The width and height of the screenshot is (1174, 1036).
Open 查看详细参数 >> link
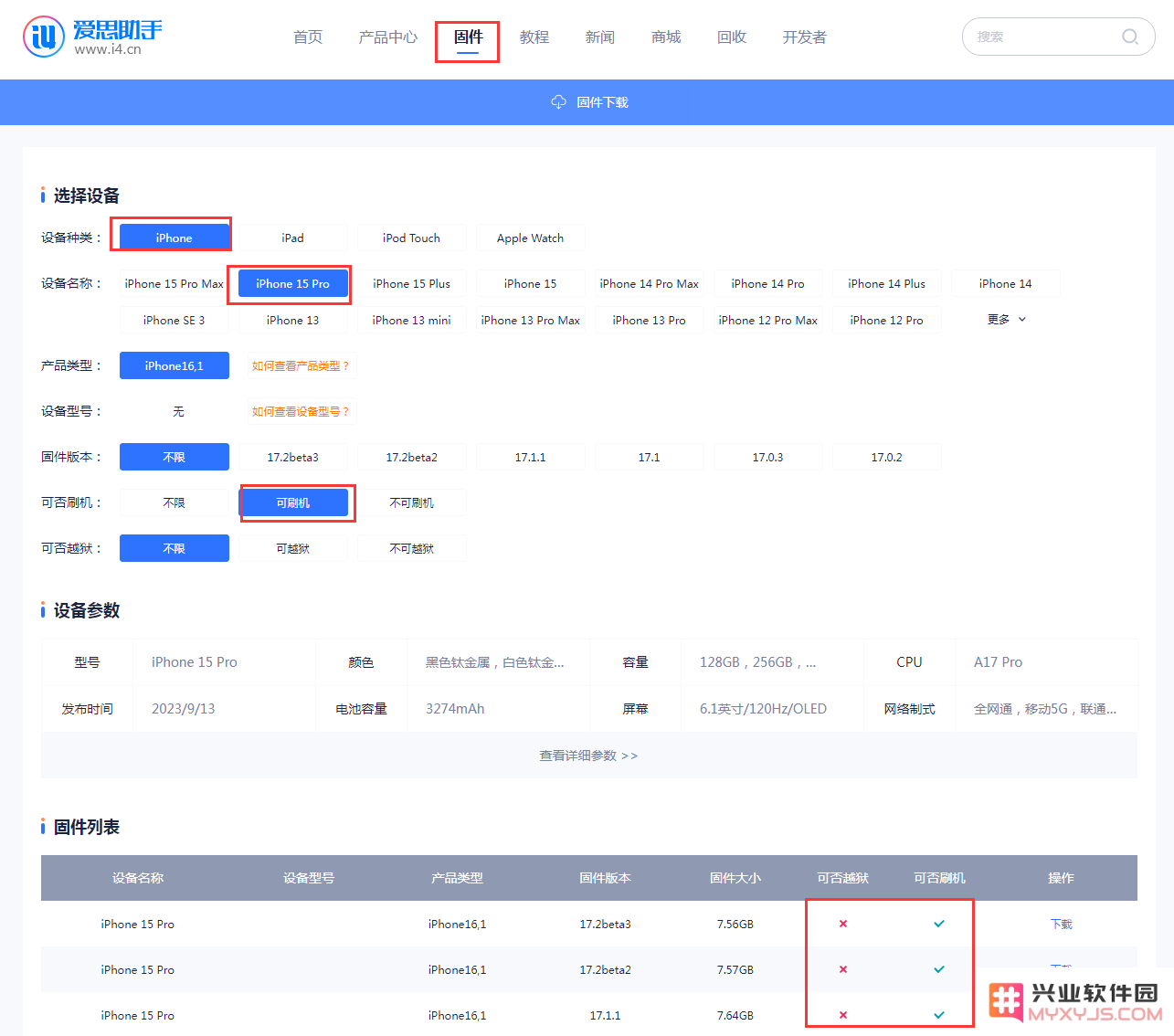click(x=588, y=756)
